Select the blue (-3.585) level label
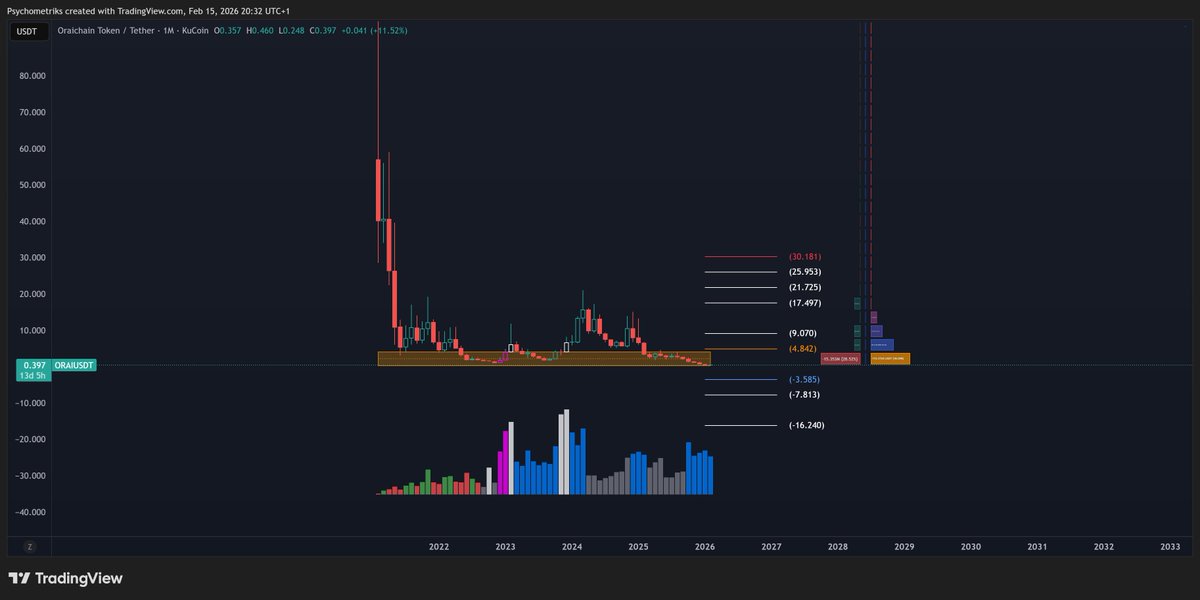Viewport: 1200px width, 600px height. (x=805, y=379)
